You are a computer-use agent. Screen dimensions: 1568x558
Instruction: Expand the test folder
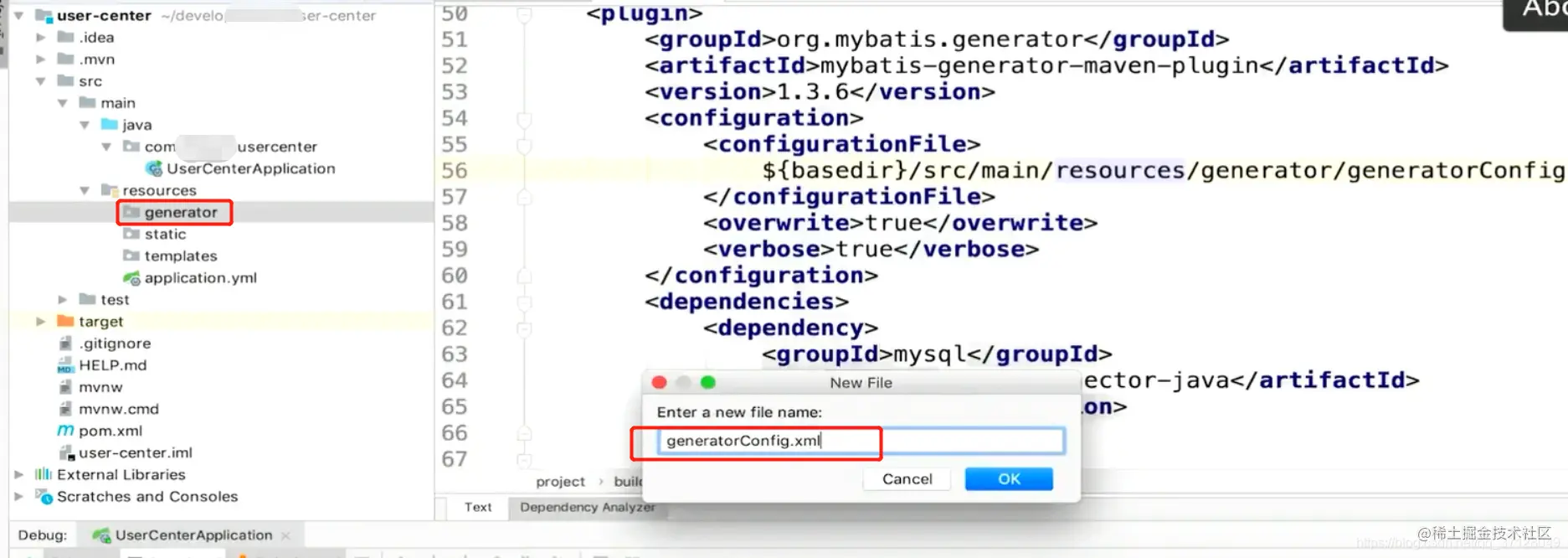(63, 299)
